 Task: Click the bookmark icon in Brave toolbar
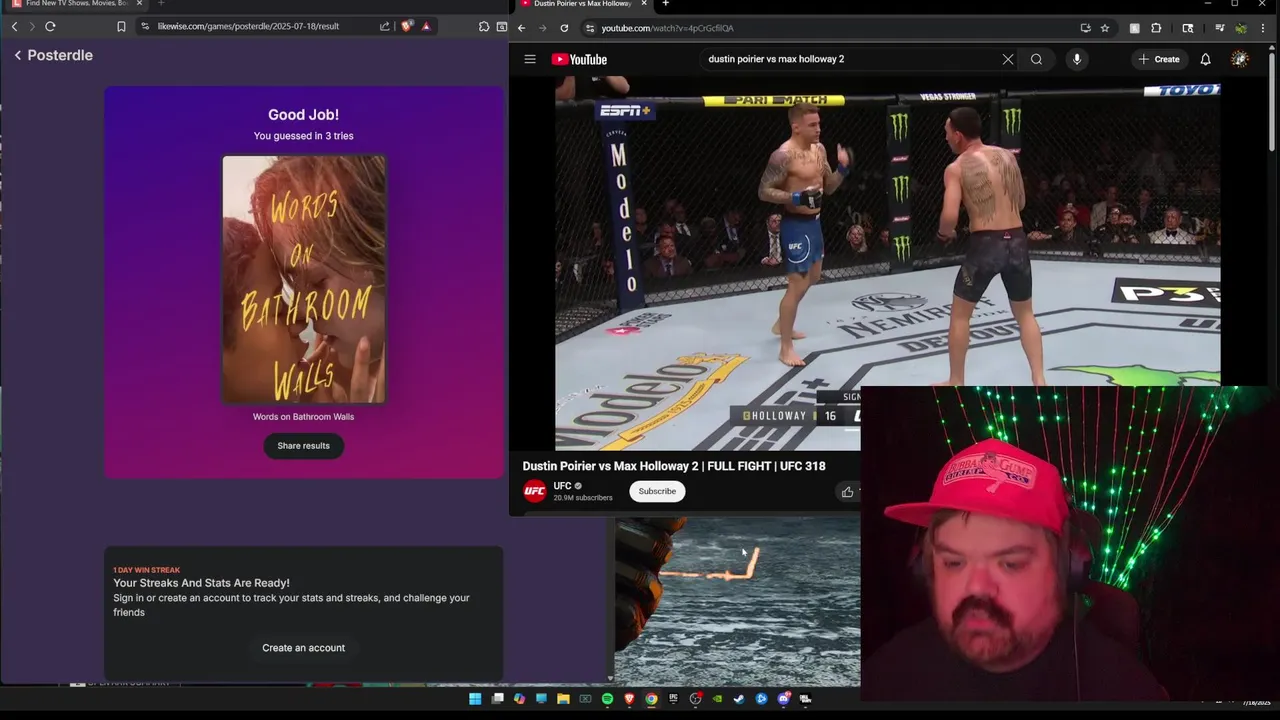(x=121, y=26)
